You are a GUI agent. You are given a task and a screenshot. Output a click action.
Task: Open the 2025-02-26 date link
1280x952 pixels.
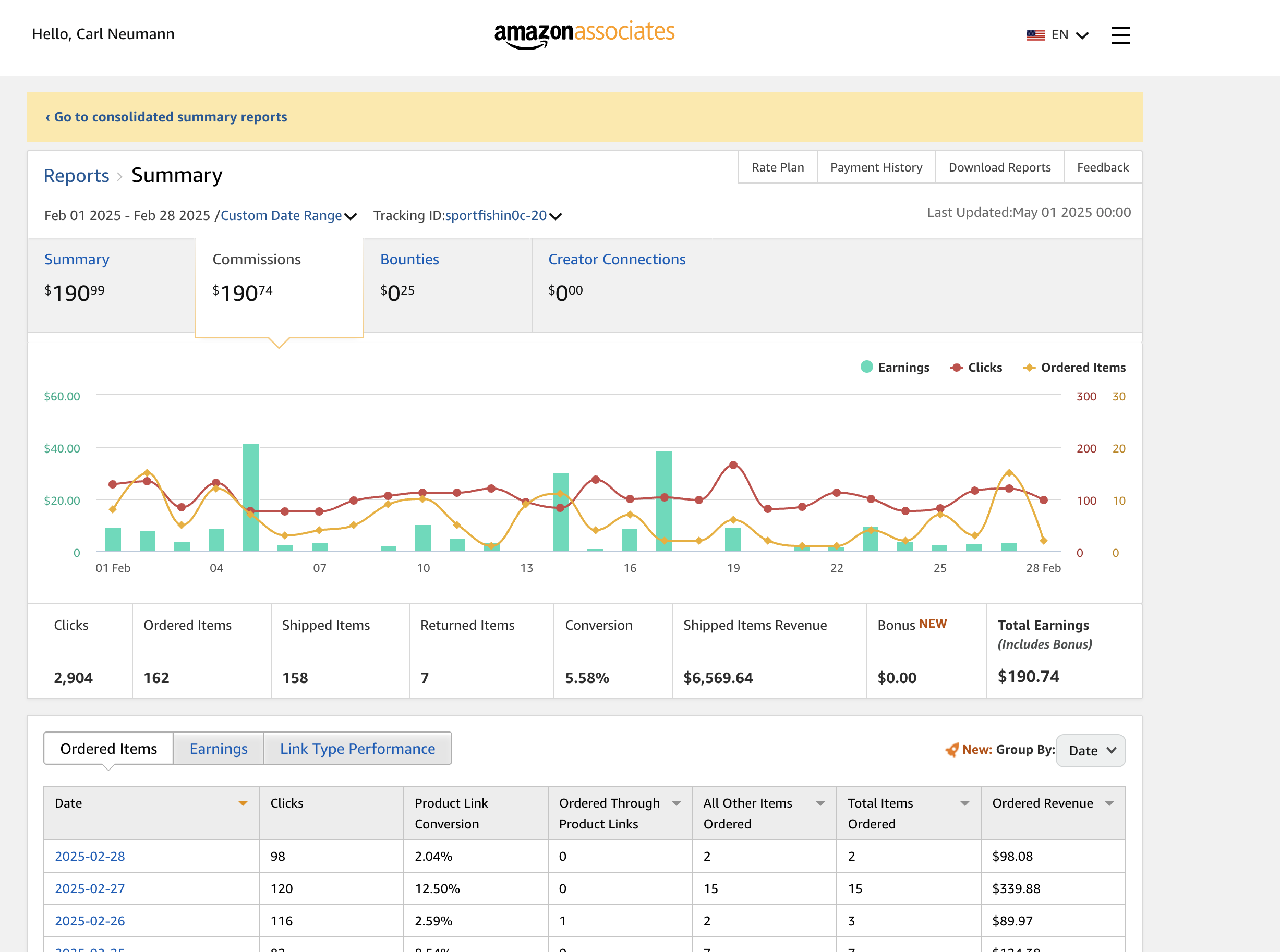click(90, 920)
